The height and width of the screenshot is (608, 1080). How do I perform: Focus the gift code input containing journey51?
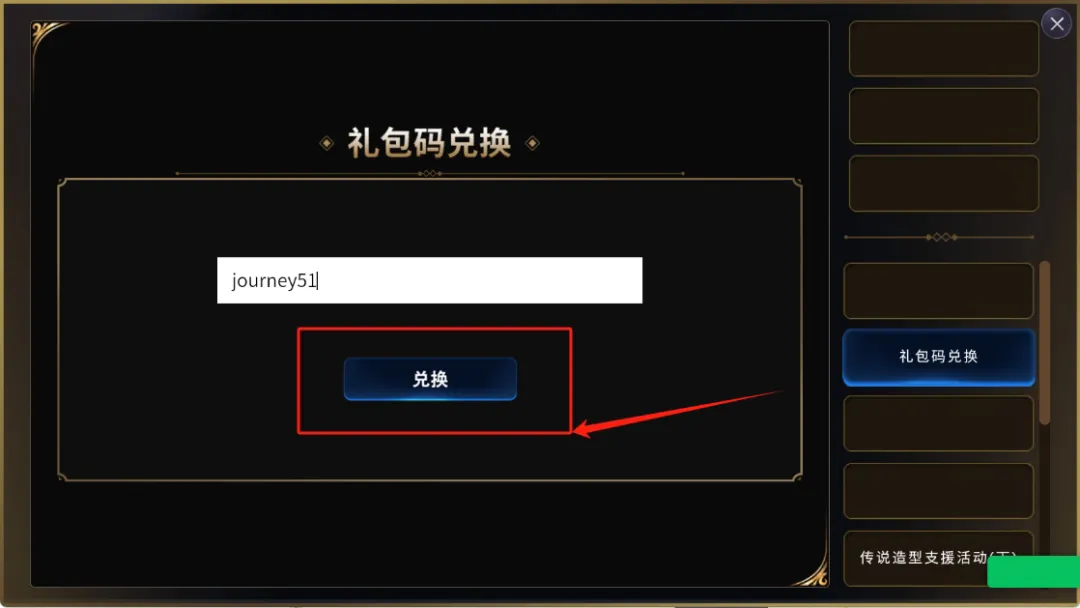click(429, 280)
